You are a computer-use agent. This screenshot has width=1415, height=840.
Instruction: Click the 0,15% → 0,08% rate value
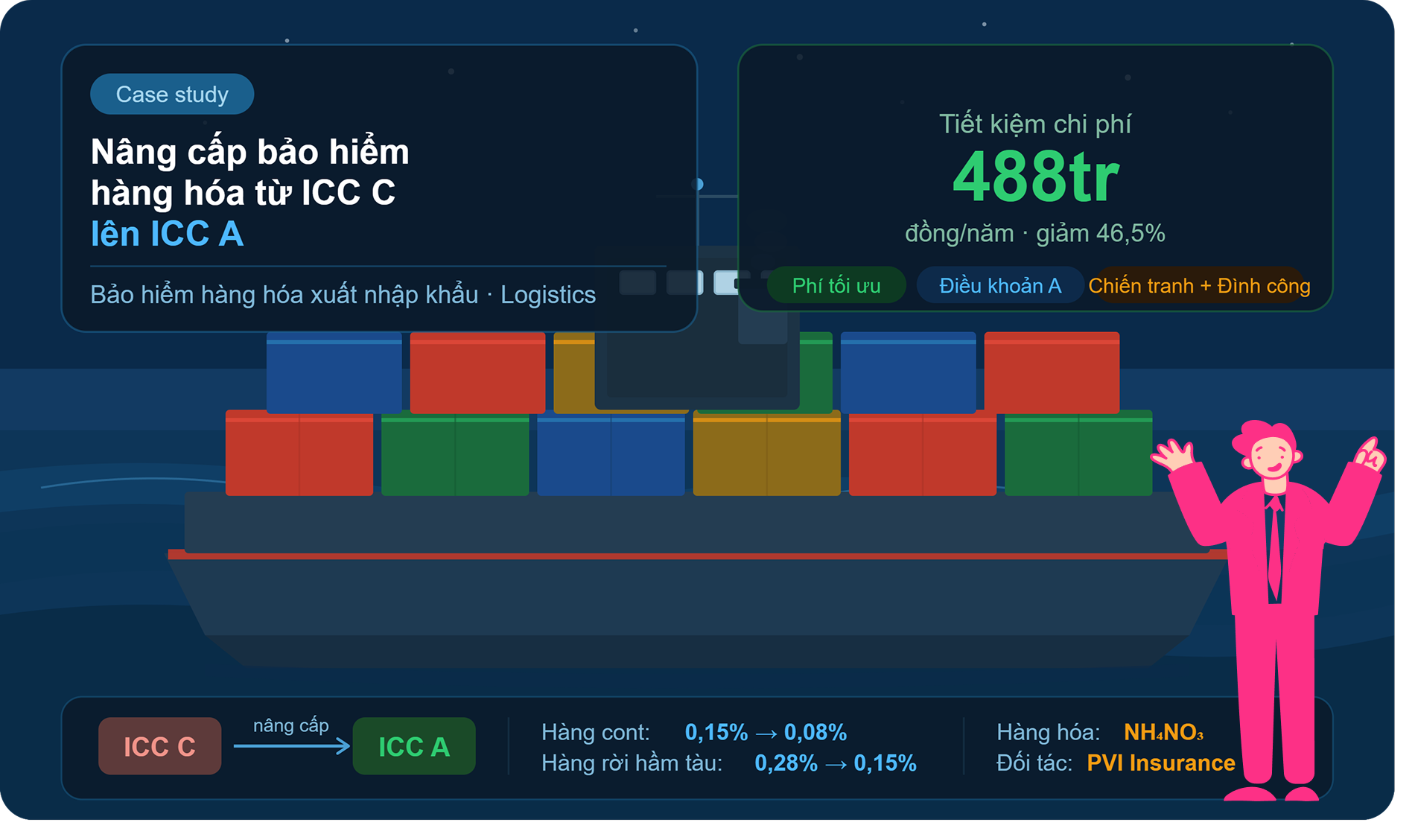[766, 732]
